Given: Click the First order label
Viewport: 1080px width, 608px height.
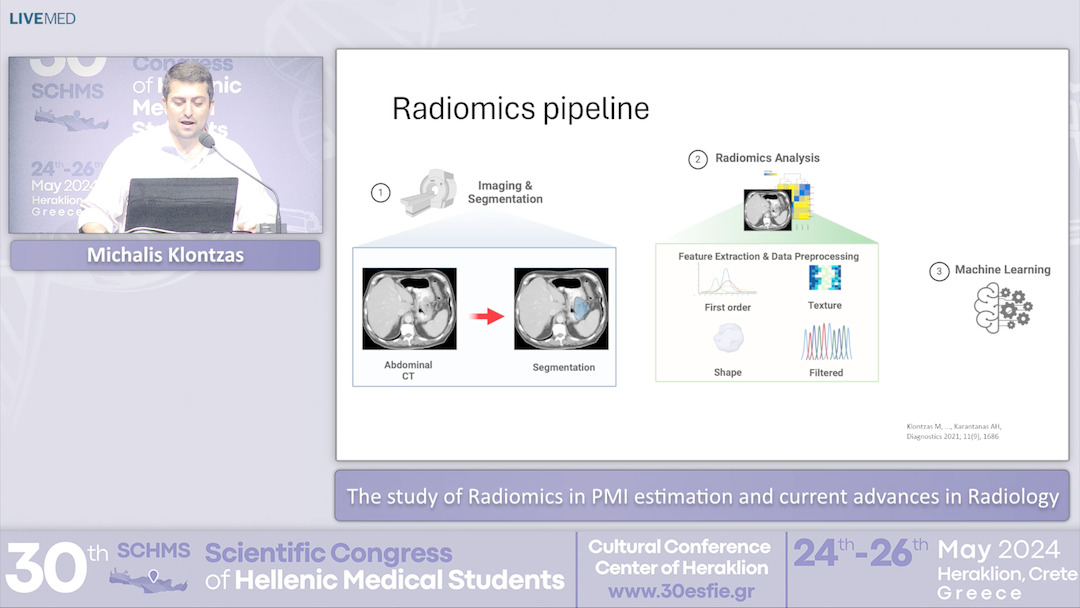Looking at the screenshot, I should point(727,308).
